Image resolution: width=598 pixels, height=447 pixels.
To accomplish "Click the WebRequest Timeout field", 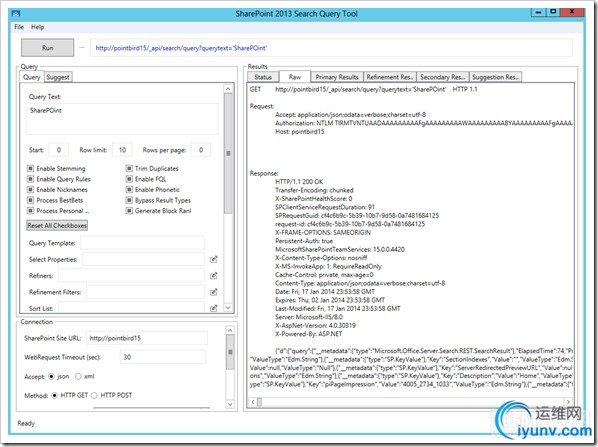I will 163,357.
